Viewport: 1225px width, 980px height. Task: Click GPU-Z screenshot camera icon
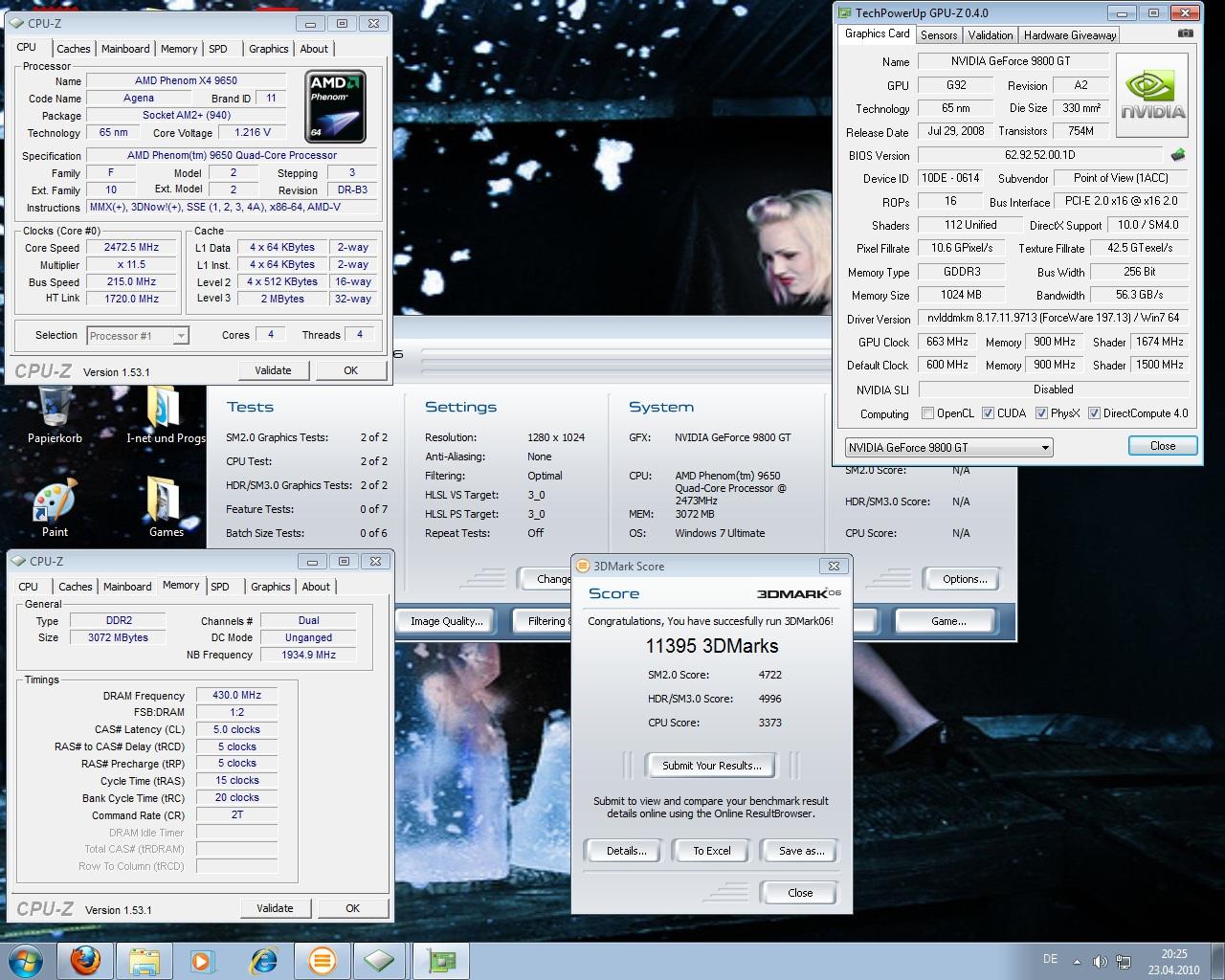(x=1186, y=33)
